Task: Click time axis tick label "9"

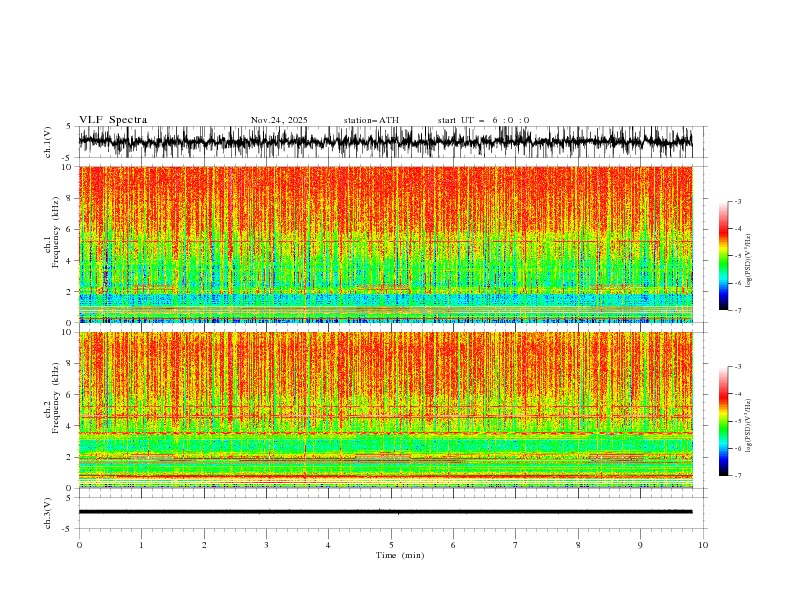Action: 640,545
